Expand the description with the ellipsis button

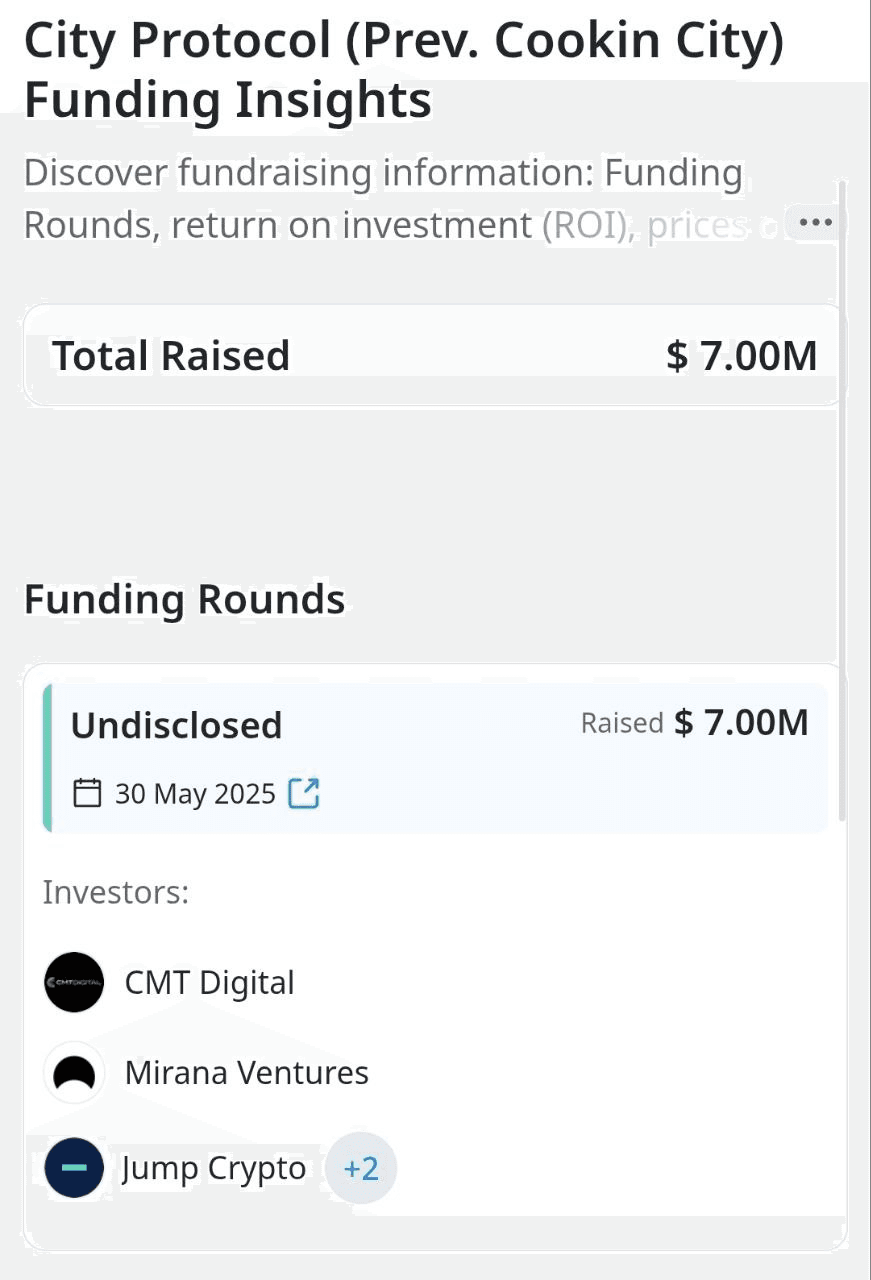tap(816, 223)
